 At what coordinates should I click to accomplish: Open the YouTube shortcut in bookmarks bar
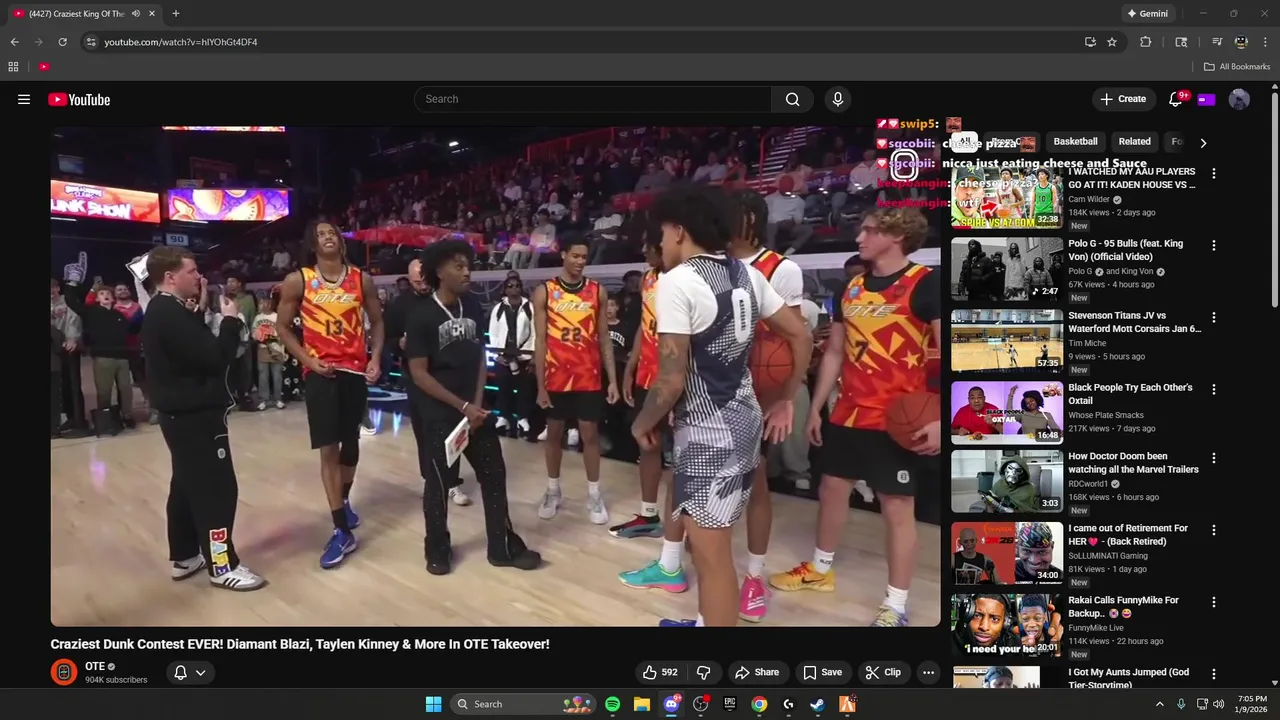coord(44,67)
